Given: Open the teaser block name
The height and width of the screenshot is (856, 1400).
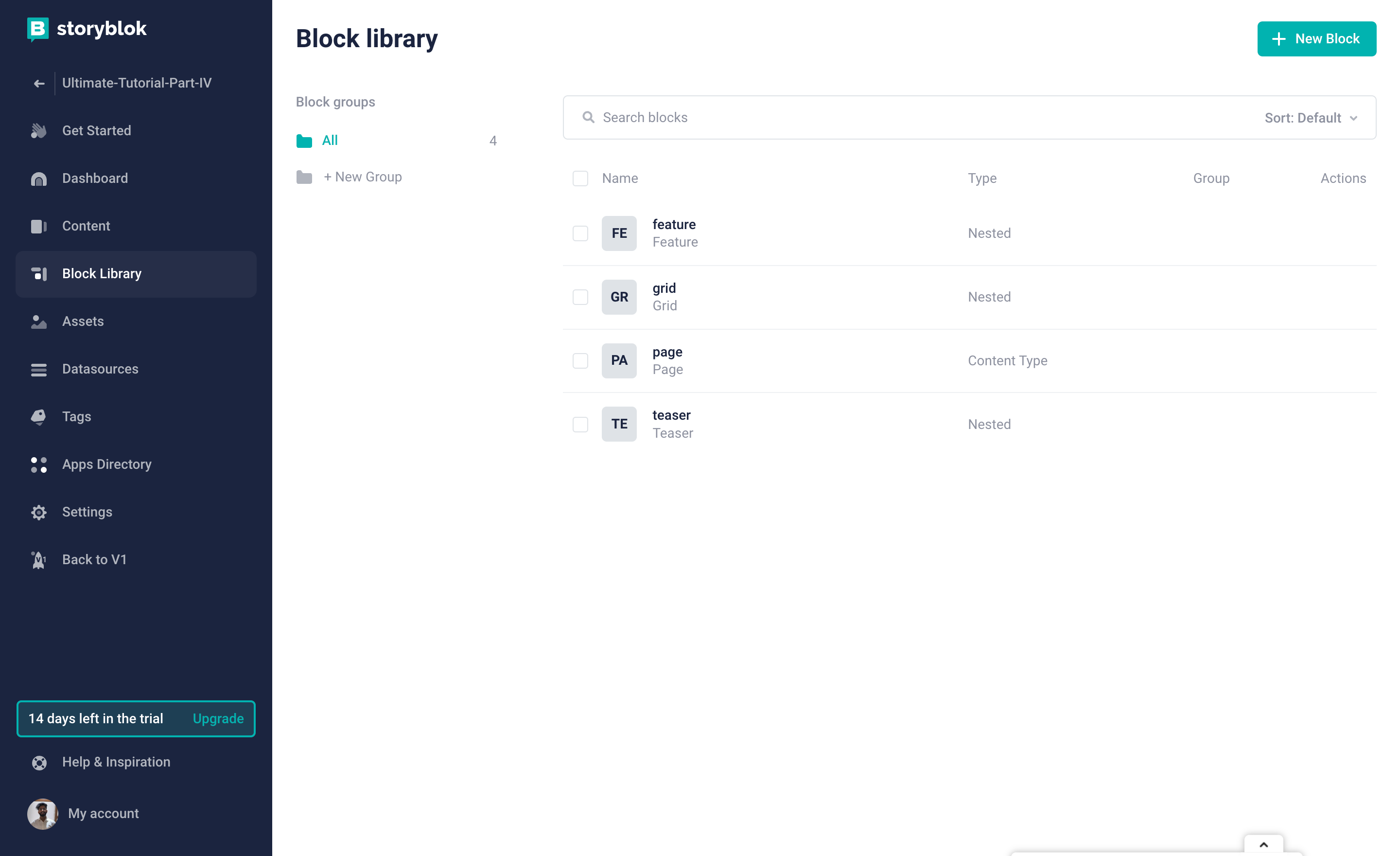Looking at the screenshot, I should [x=671, y=415].
